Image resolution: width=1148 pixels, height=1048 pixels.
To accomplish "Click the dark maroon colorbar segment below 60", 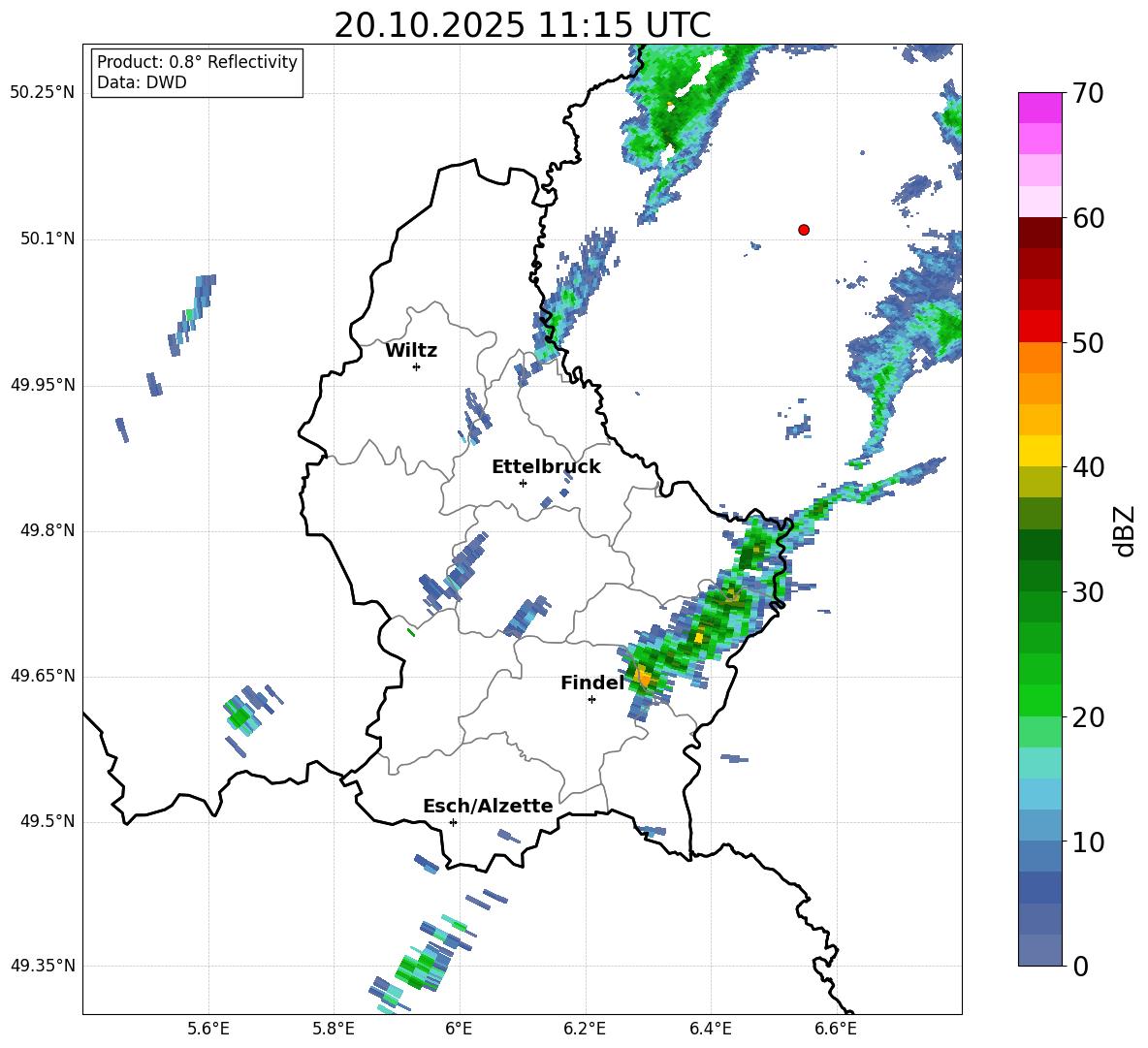I will point(1039,234).
